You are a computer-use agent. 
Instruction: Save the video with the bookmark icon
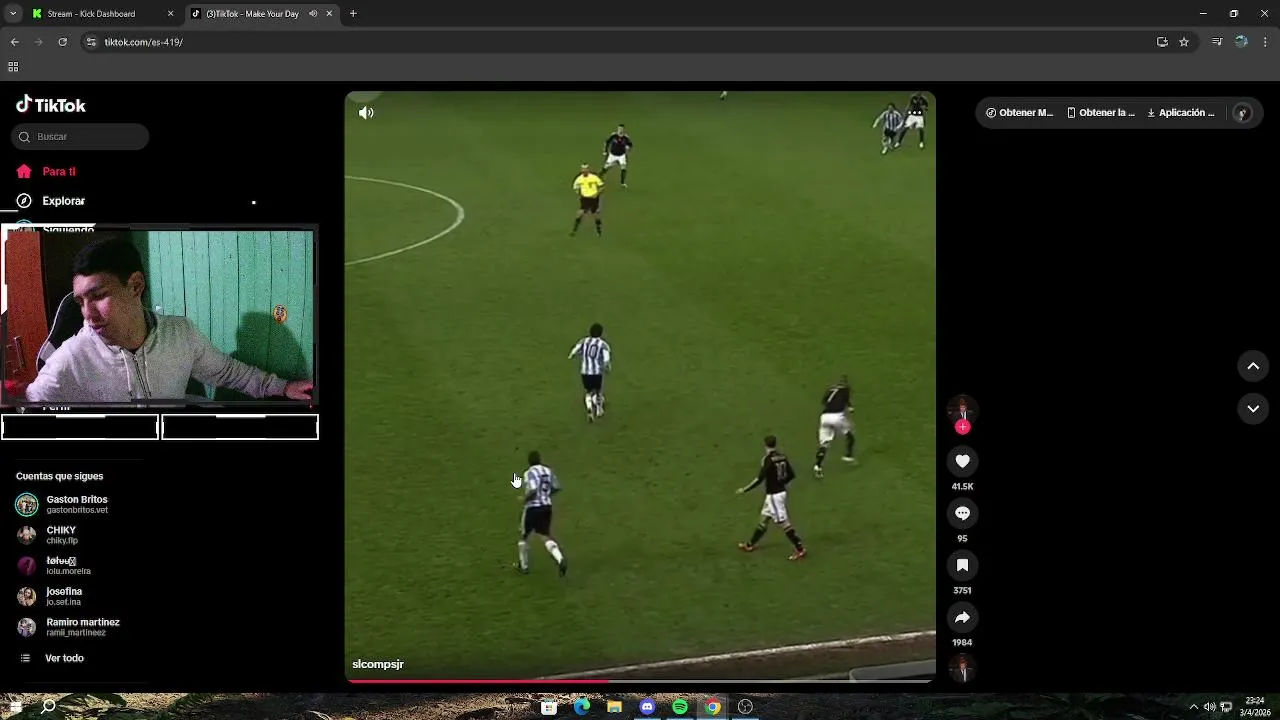pyautogui.click(x=962, y=565)
